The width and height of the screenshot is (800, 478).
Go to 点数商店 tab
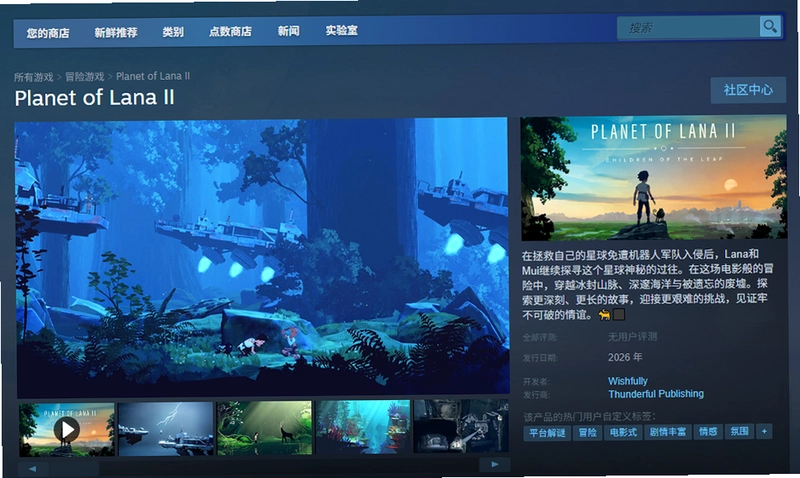coord(230,32)
